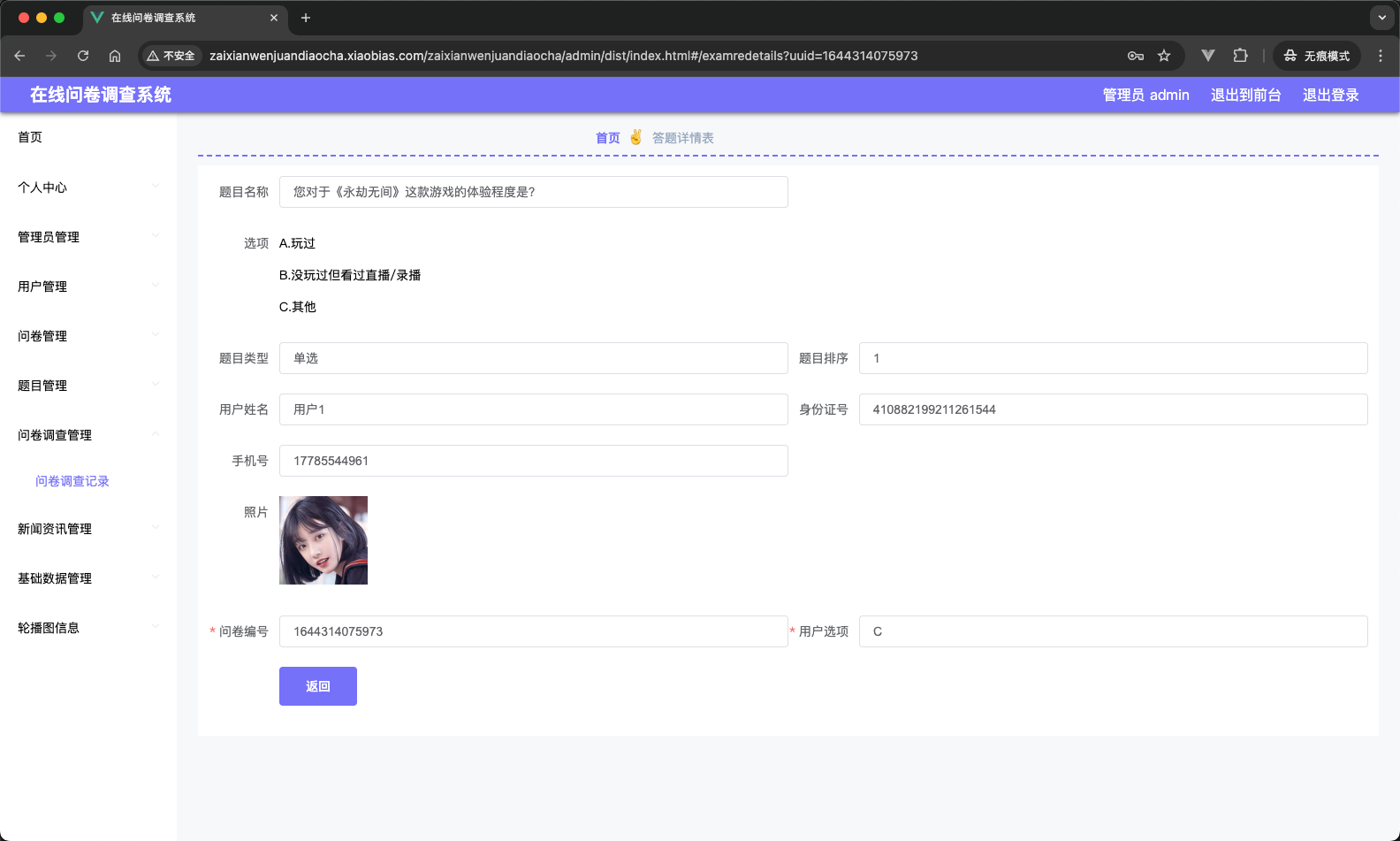1400x841 pixels.
Task: Collapse 问卷调查管理 sidebar menu
Action: click(x=88, y=435)
